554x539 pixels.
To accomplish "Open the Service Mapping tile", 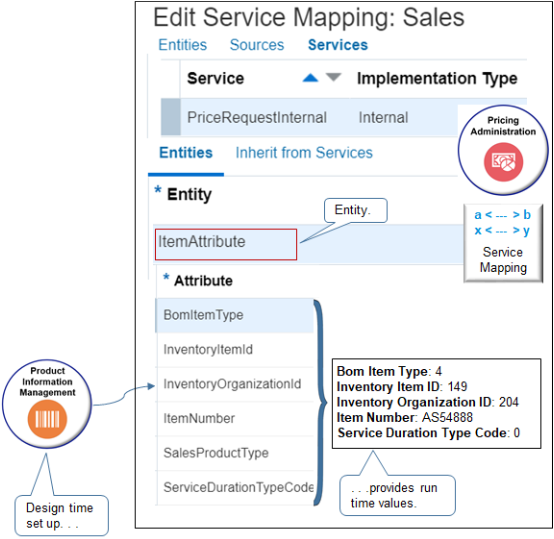I will 503,243.
